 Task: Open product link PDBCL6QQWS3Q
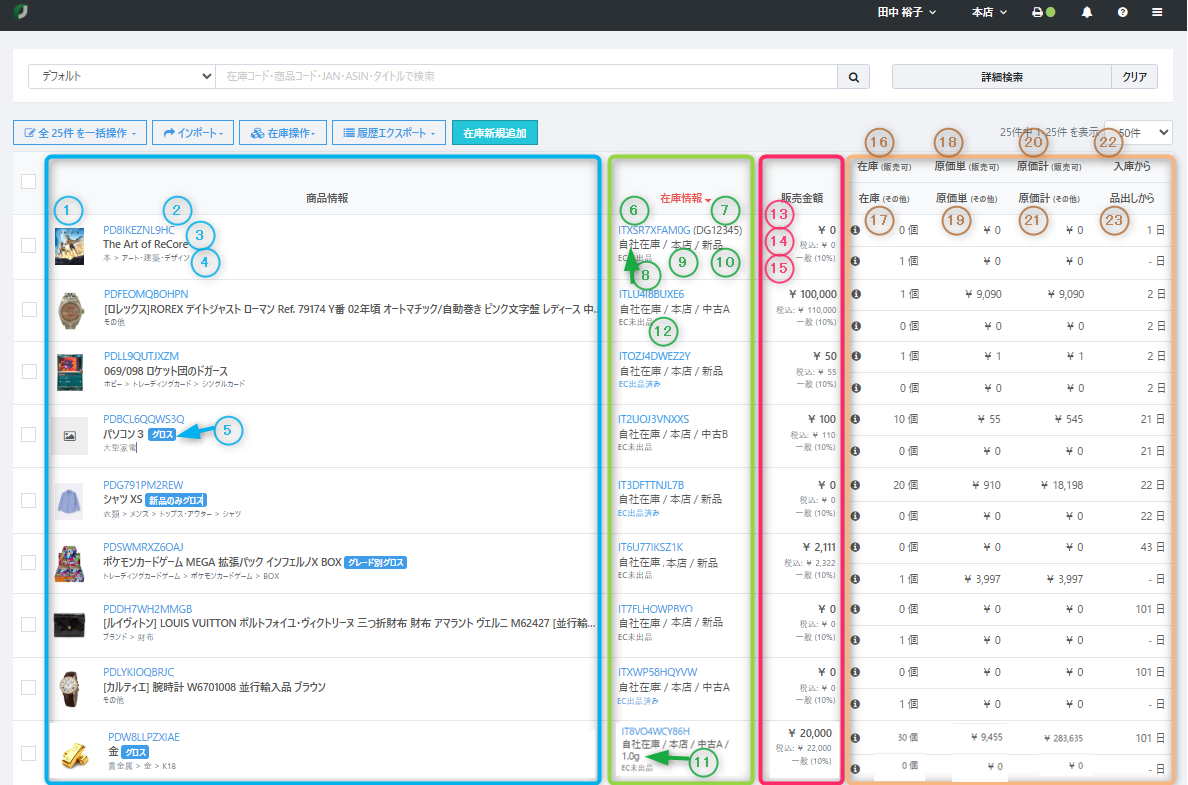pyautogui.click(x=144, y=419)
